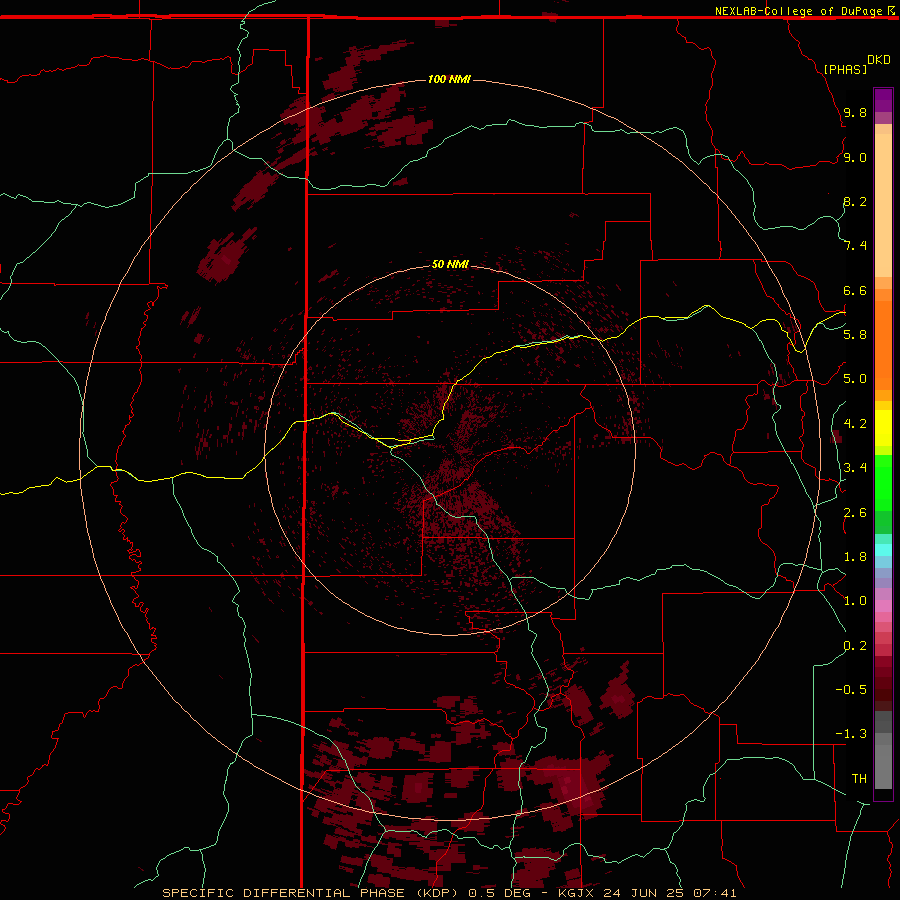Click the yellow segment of color bar
The height and width of the screenshot is (900, 900).
point(883,428)
